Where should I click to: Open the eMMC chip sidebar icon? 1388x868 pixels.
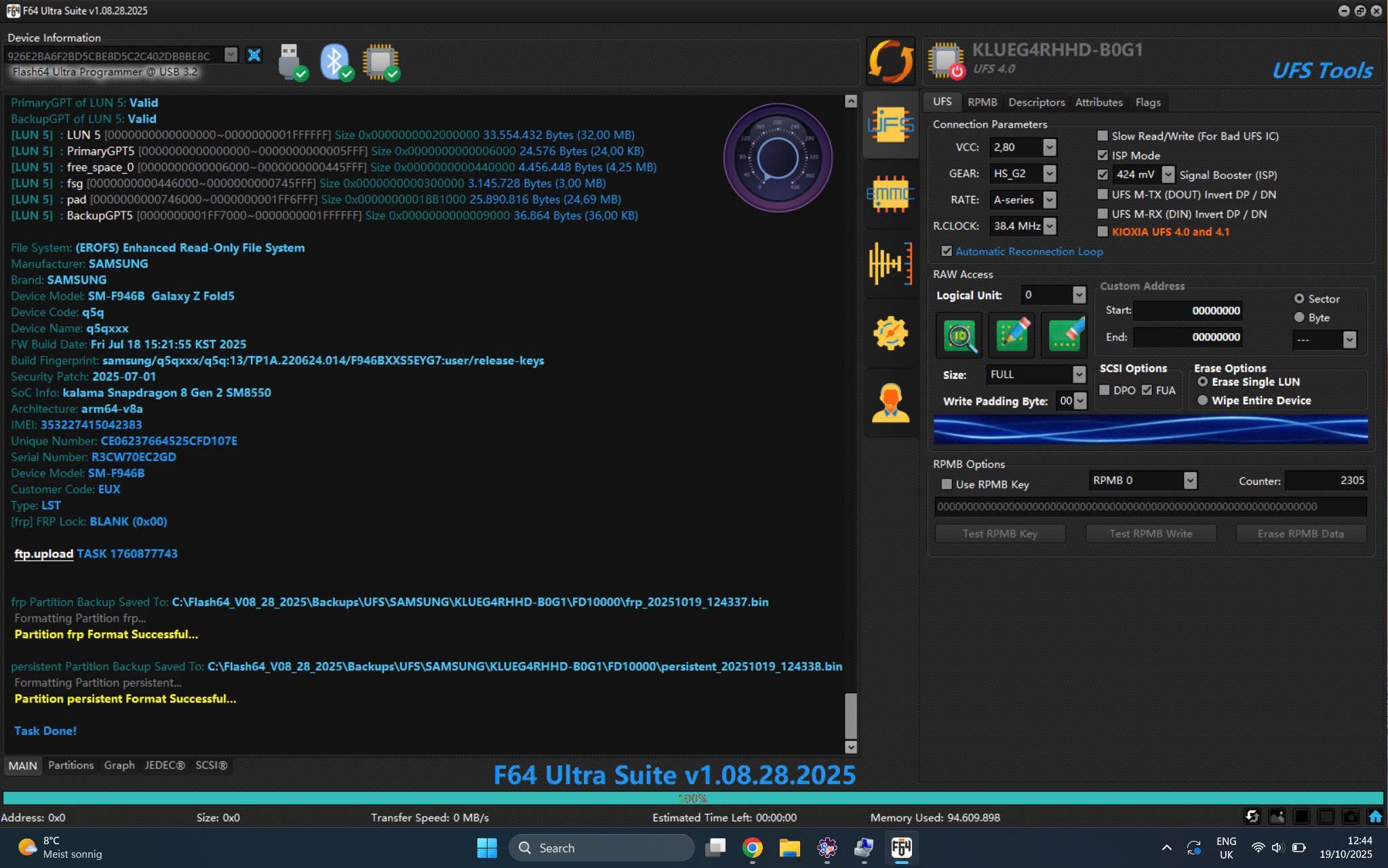[890, 195]
